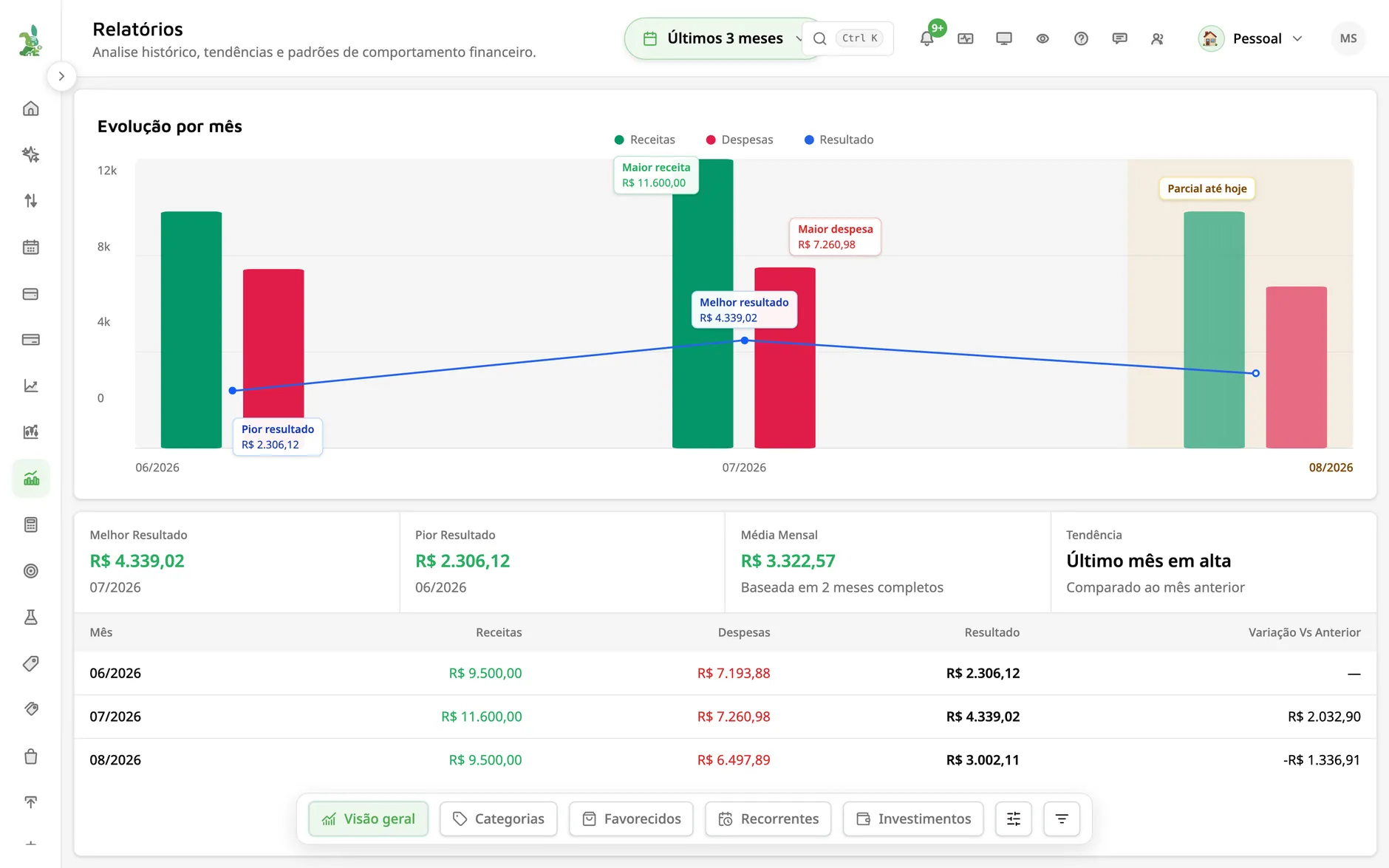
Task: Switch to Categorias tab
Action: 499,819
